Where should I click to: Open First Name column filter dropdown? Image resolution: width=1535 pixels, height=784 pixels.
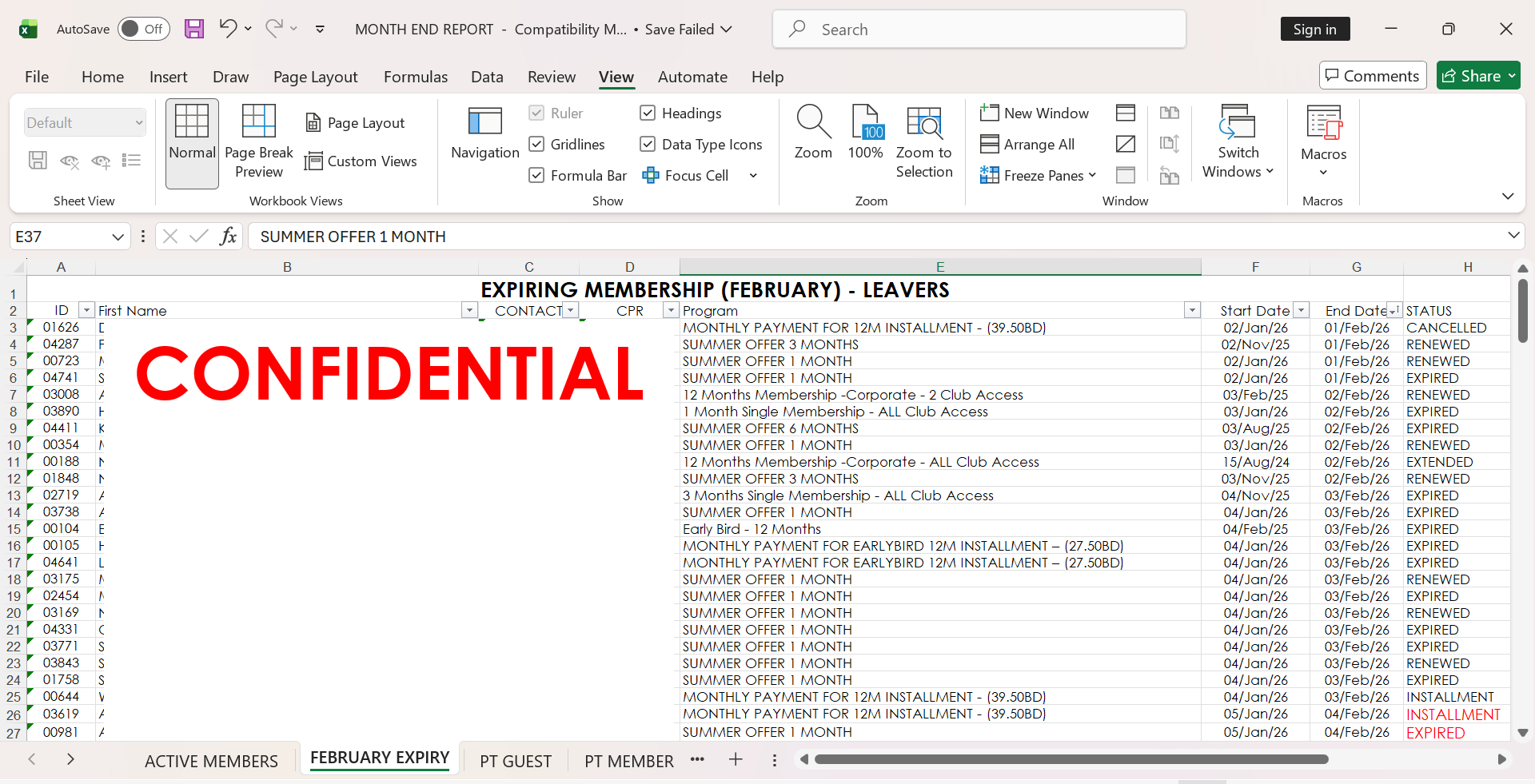469,310
